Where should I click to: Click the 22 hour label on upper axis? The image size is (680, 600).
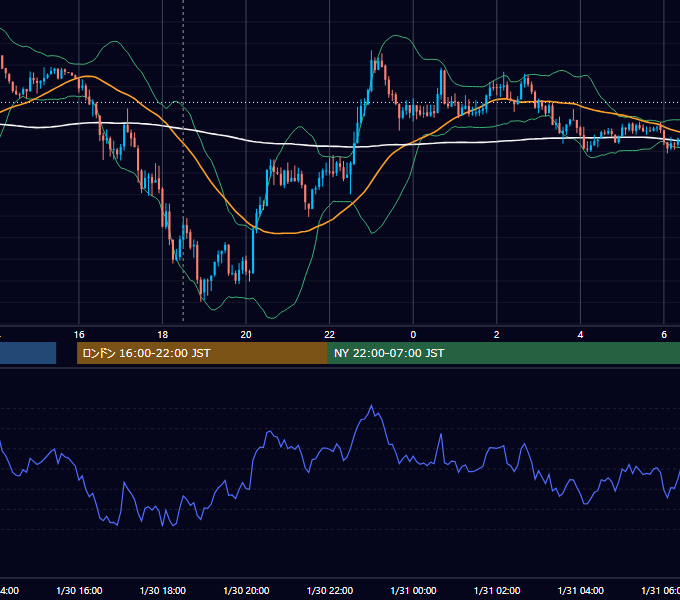(x=330, y=335)
